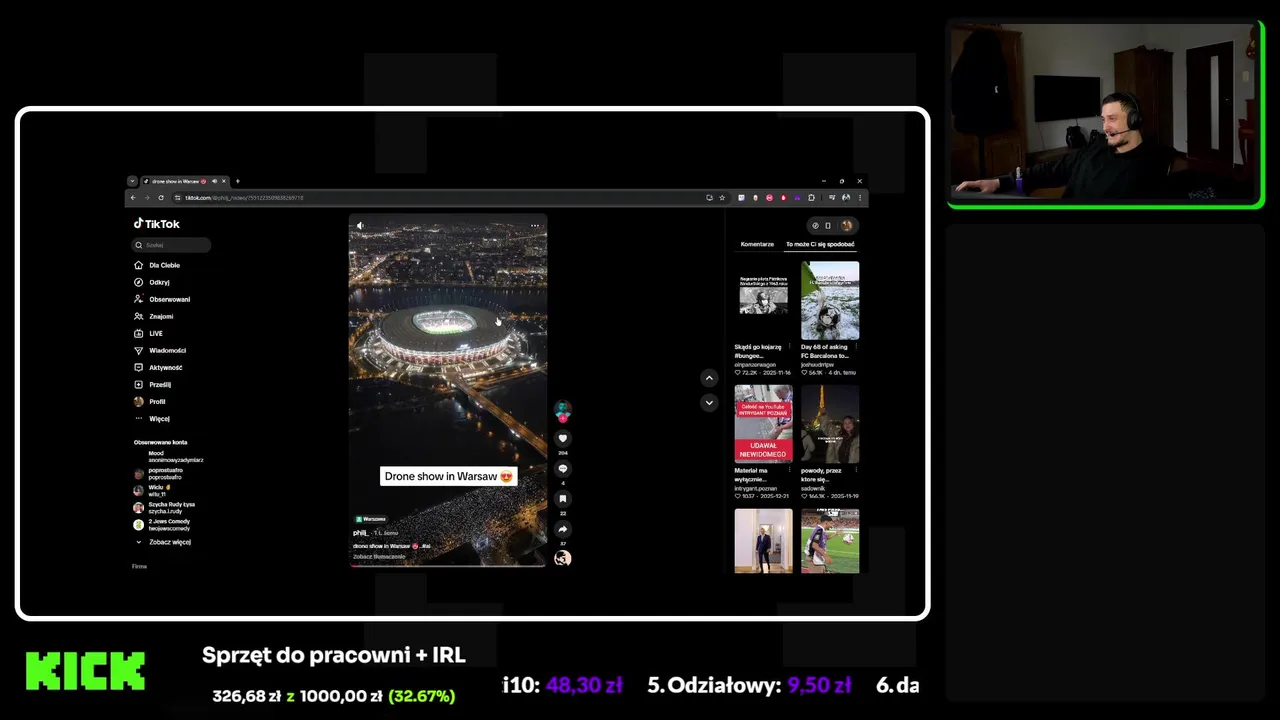Screen dimensions: 1280x720
Task: Open Profil from the sidebar
Action: click(150, 401)
